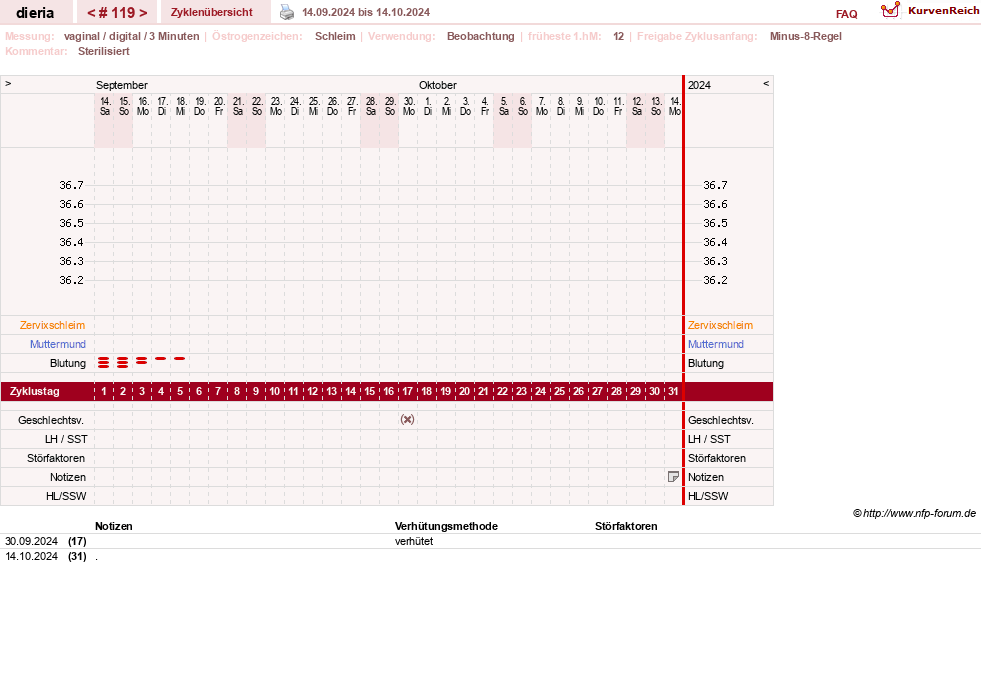This screenshot has width=981, height=685.
Task: Open the FAQ link
Action: (x=846, y=14)
